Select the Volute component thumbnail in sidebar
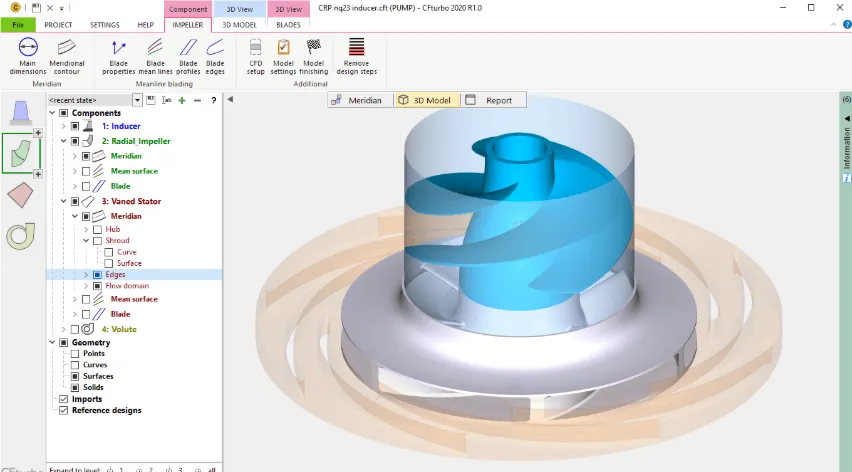This screenshot has width=852, height=472. coord(21,236)
